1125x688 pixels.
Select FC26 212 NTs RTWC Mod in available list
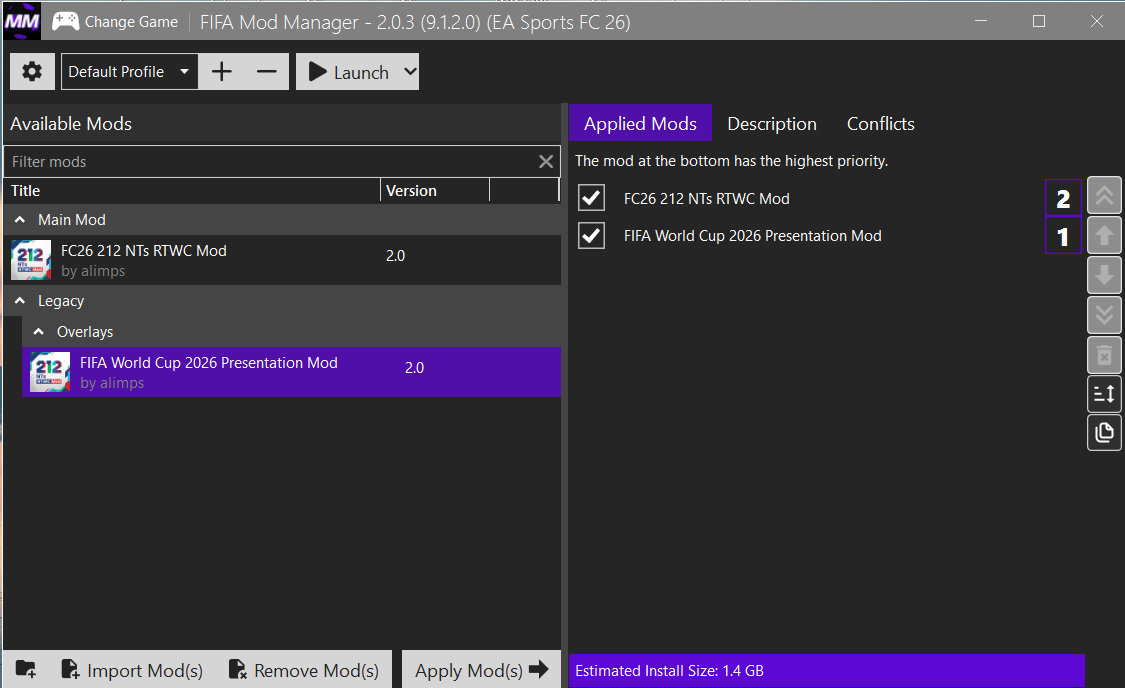[283, 260]
